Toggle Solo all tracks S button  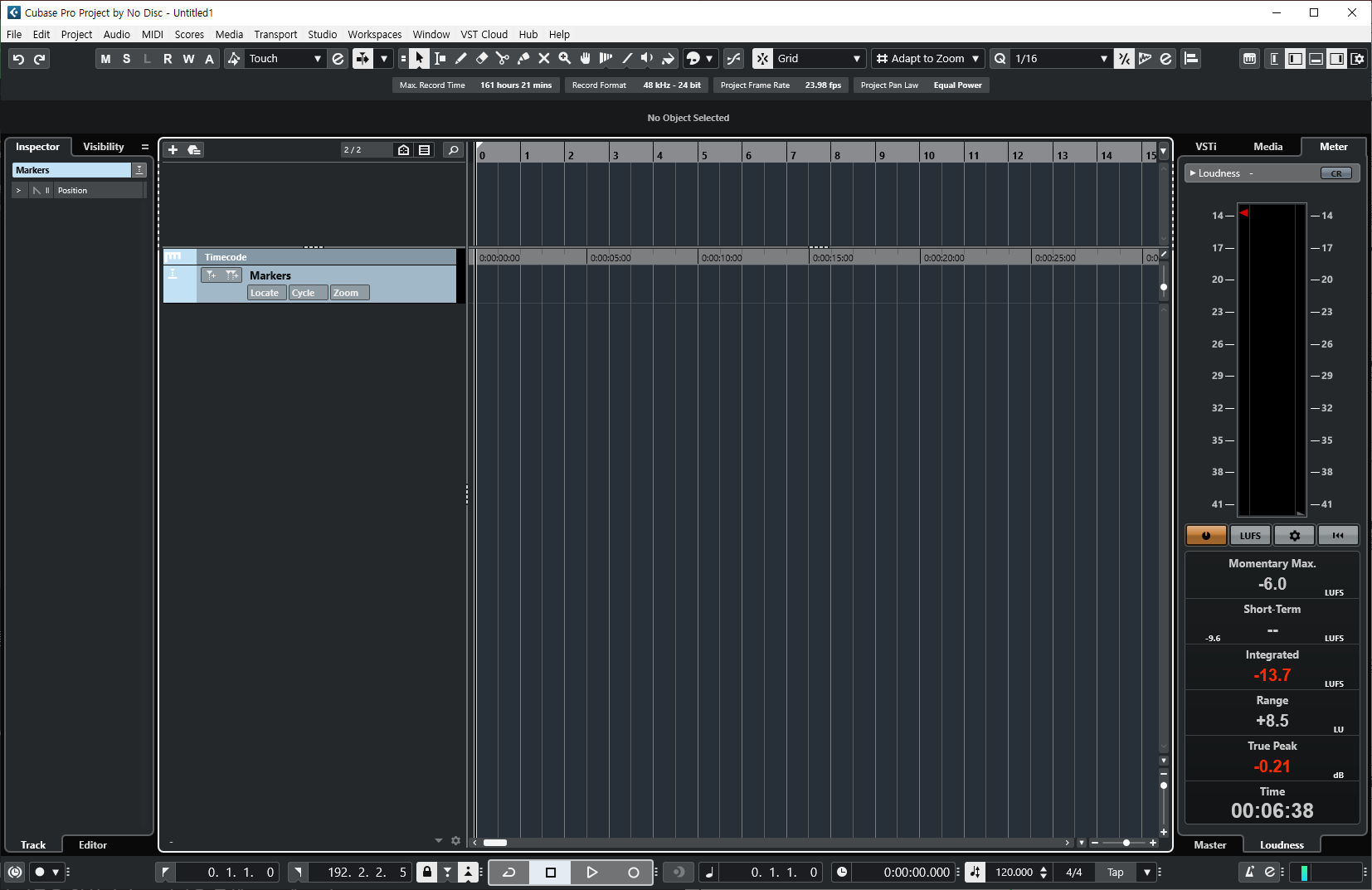click(126, 59)
